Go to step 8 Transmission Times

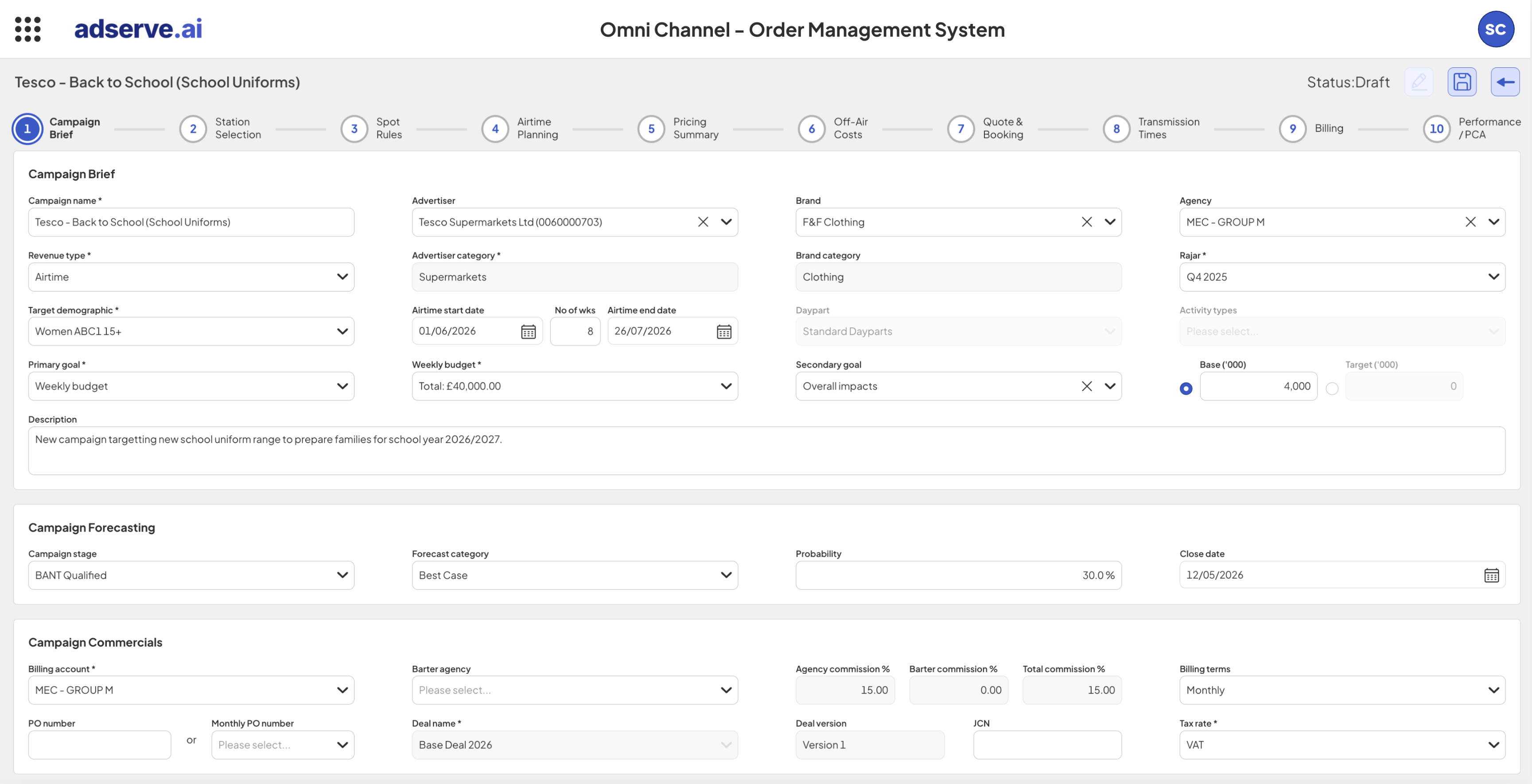click(x=1151, y=128)
